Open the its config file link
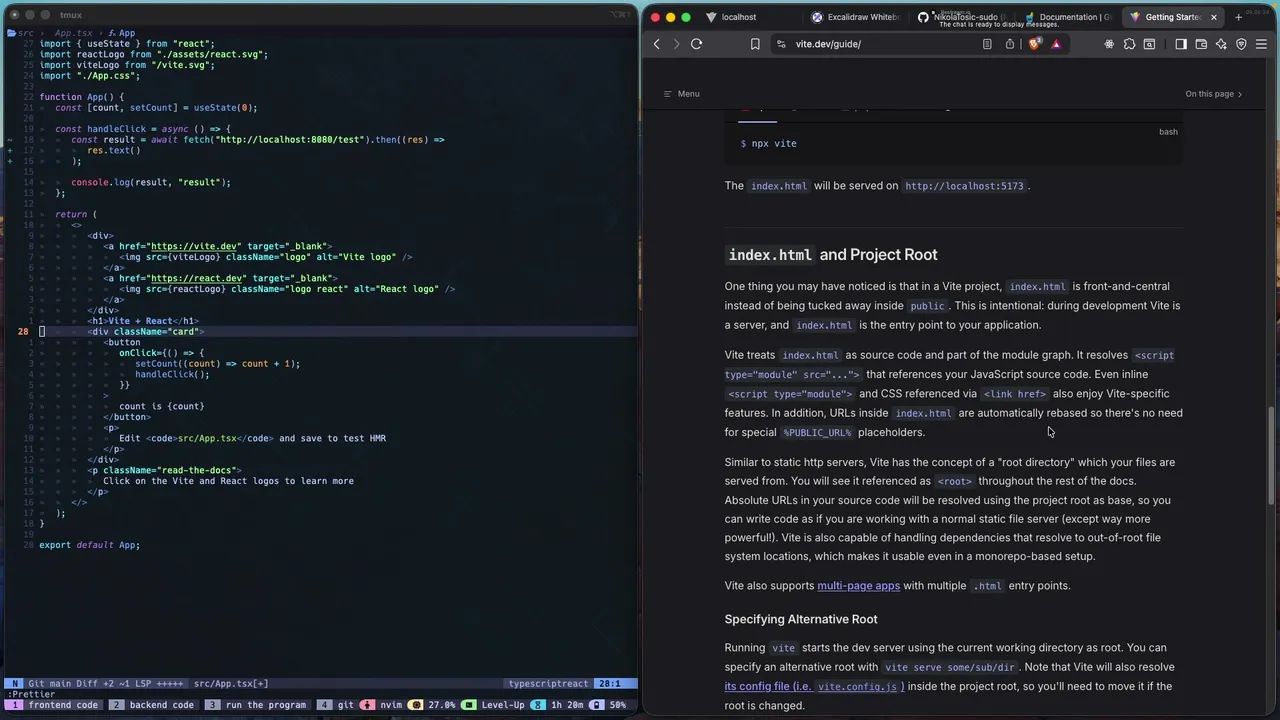Image resolution: width=1280 pixels, height=720 pixels. [814, 686]
